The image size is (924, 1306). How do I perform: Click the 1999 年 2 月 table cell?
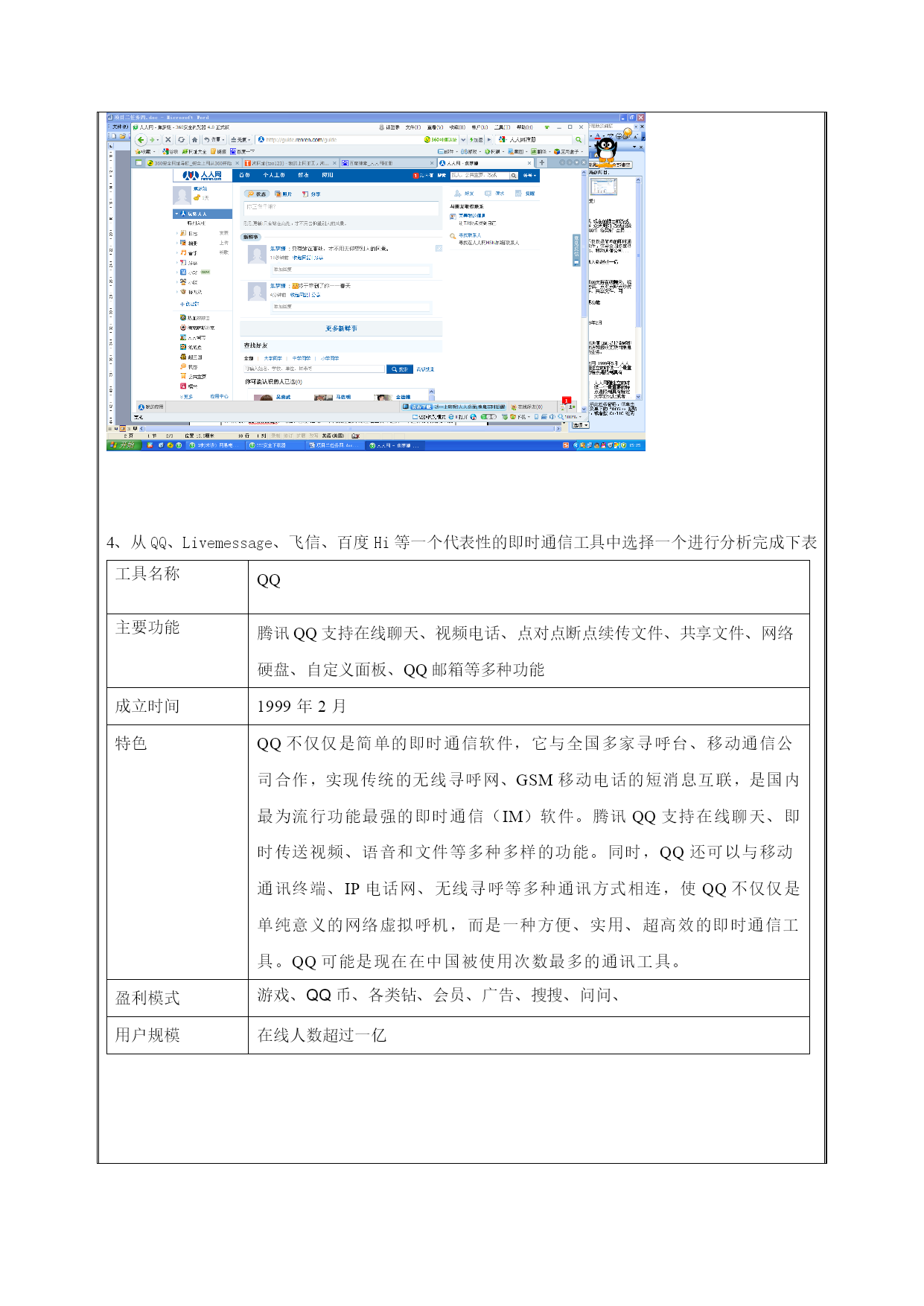tap(529, 707)
